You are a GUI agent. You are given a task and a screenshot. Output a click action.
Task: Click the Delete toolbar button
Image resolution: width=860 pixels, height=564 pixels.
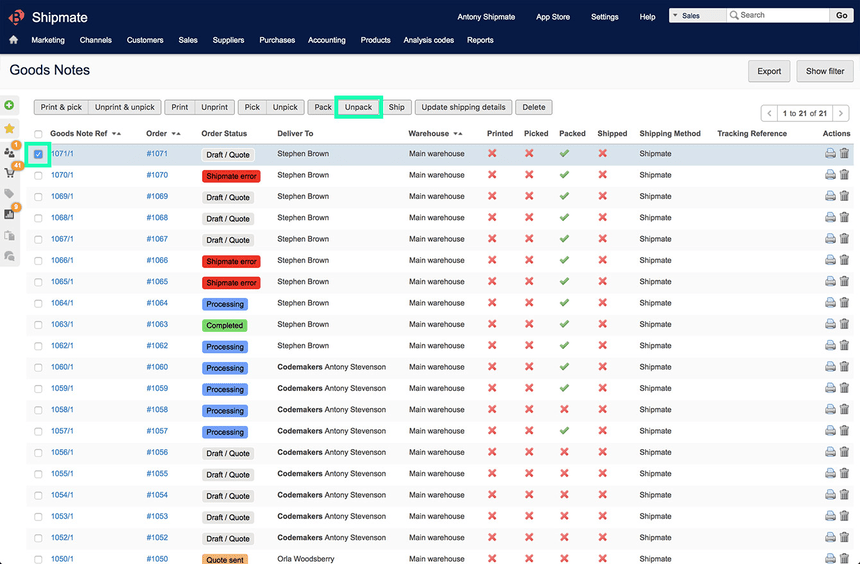click(534, 107)
